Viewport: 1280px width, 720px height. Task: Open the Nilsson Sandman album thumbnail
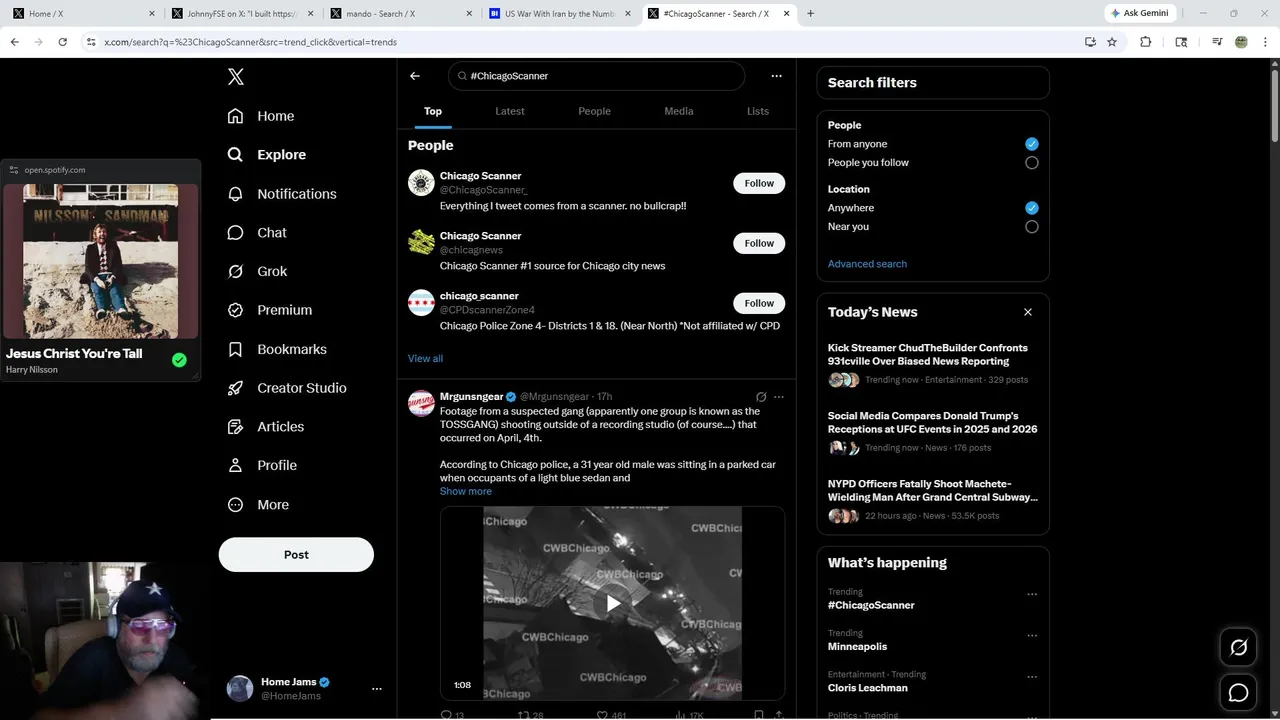point(100,261)
